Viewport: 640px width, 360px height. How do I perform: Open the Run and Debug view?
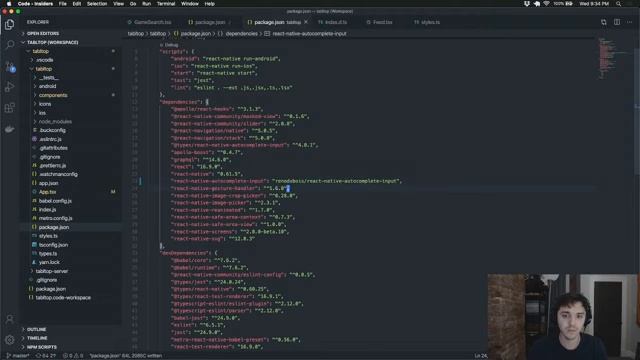(9, 87)
